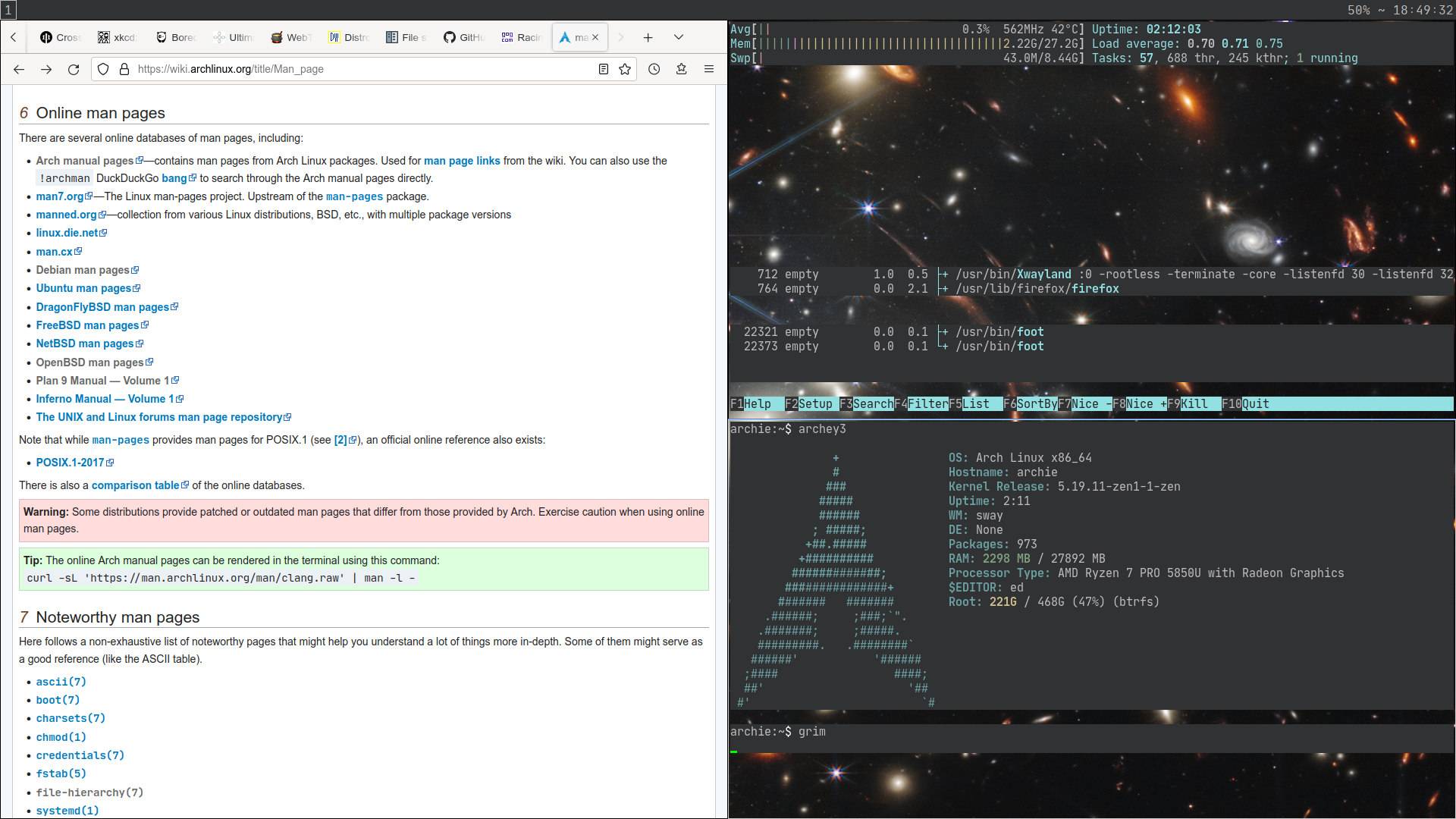Switch to the xkcd tab
The width and height of the screenshot is (1456, 819).
click(117, 37)
